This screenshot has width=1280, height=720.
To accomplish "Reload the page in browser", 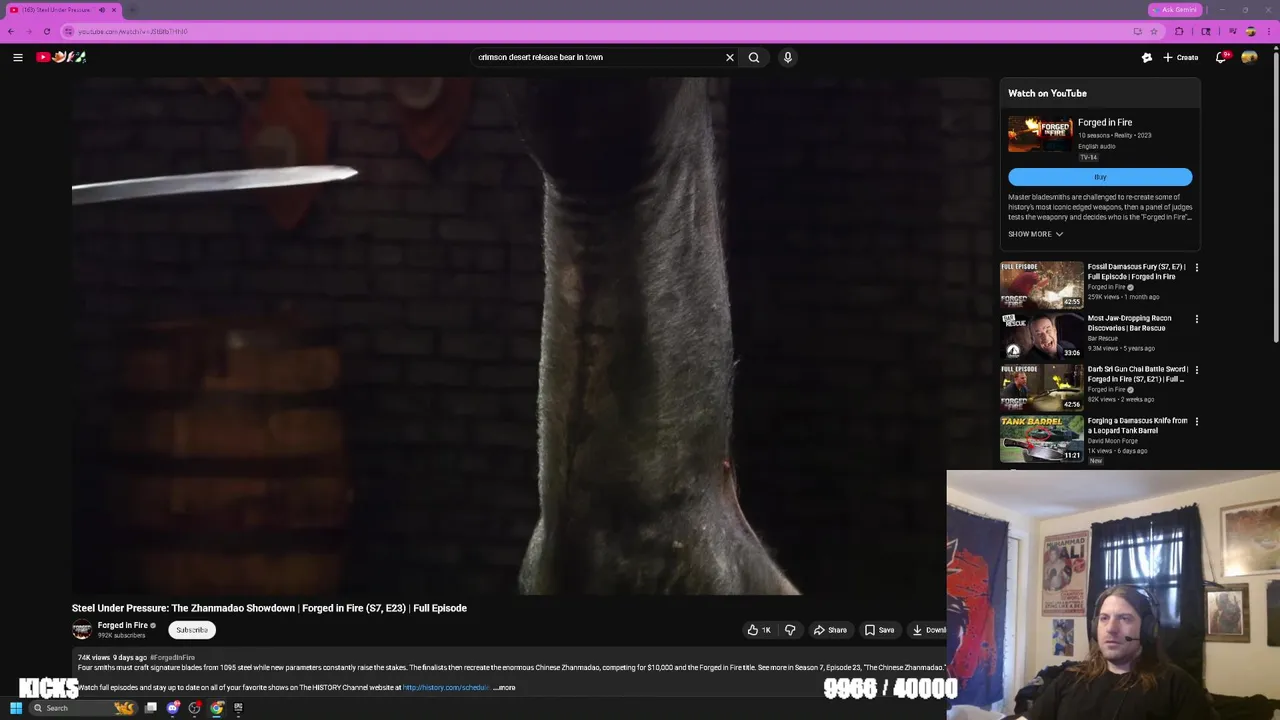I will pos(46,31).
